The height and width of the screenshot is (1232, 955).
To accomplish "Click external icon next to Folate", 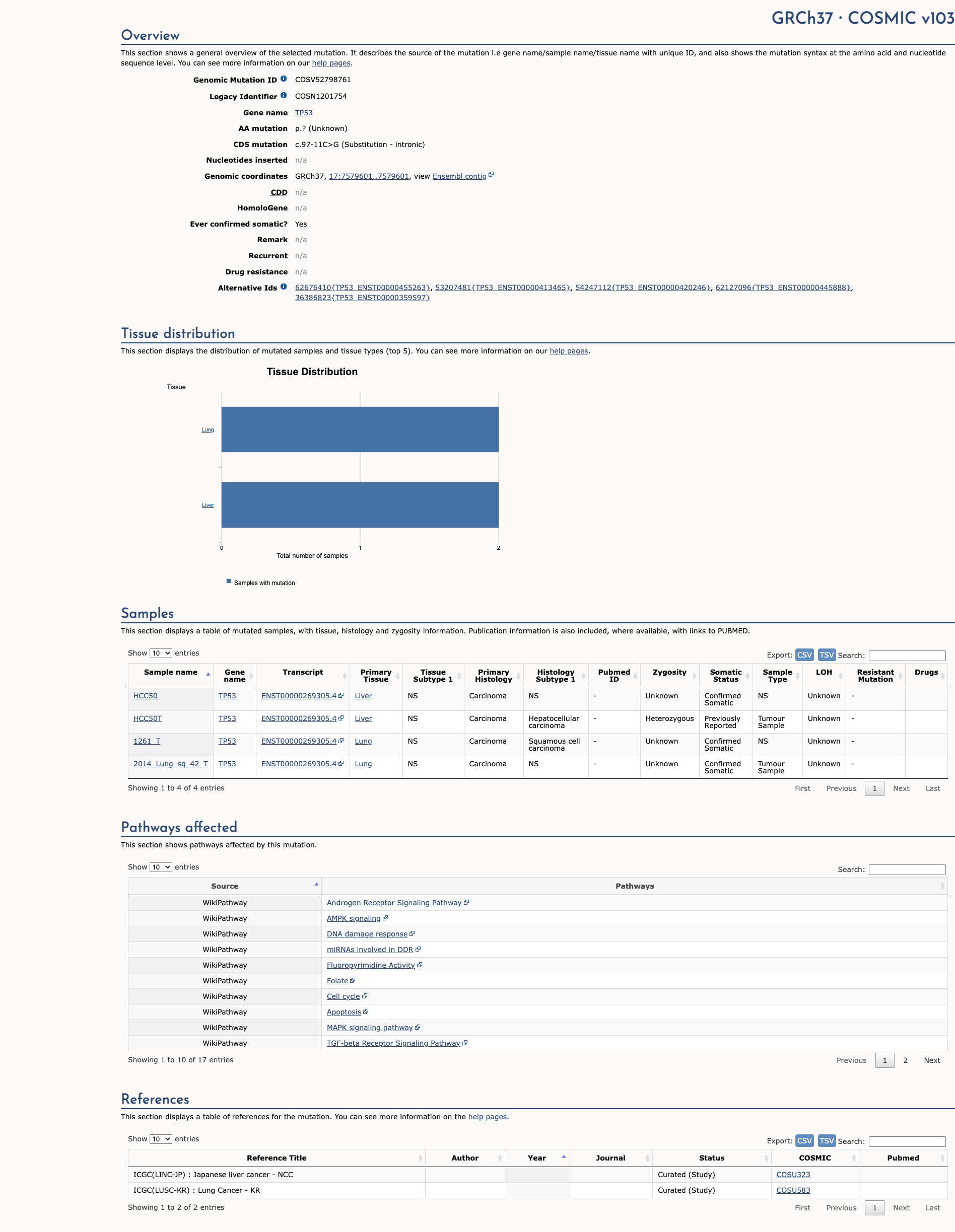I will tap(353, 980).
